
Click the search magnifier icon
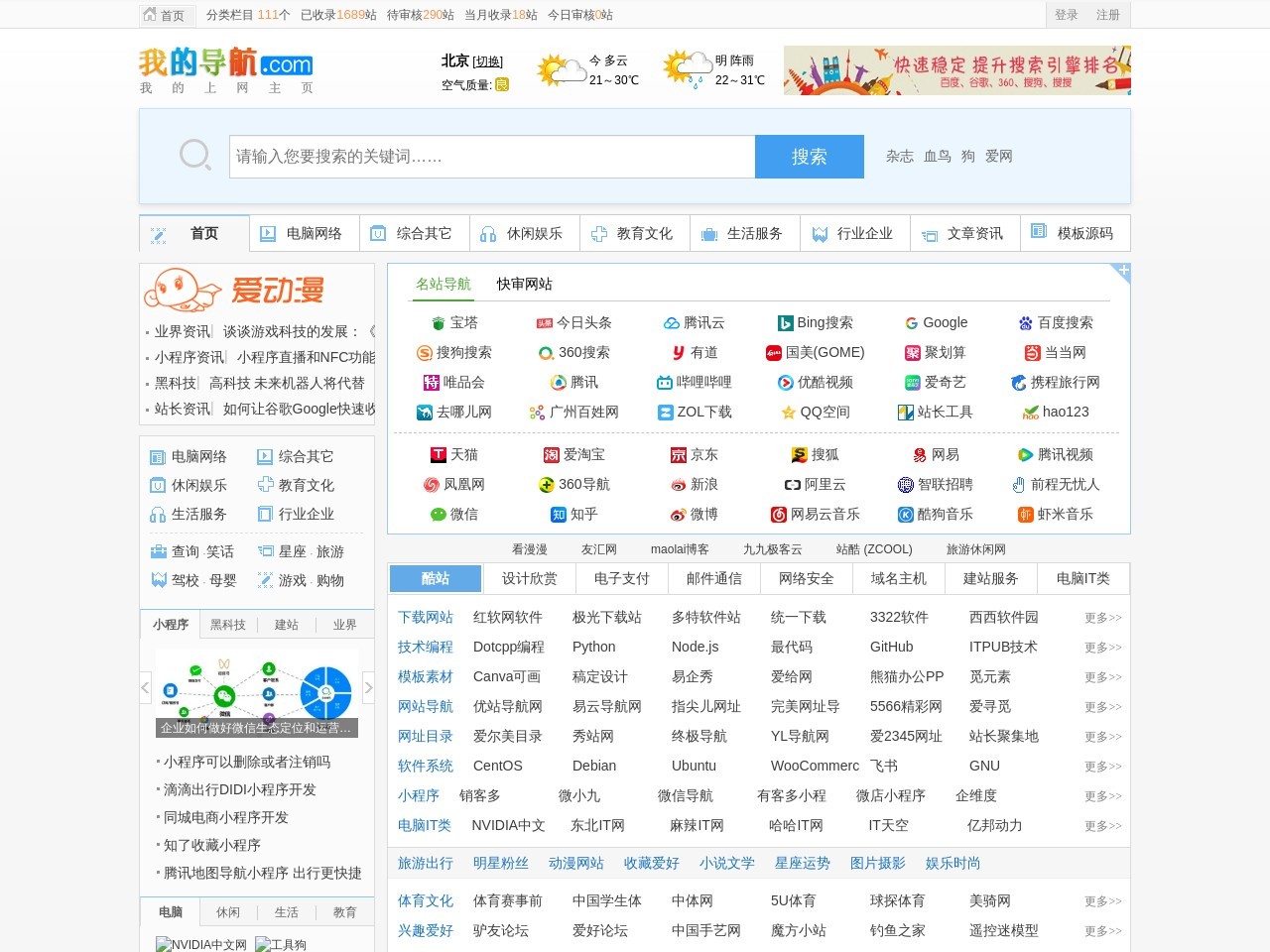pyautogui.click(x=195, y=156)
